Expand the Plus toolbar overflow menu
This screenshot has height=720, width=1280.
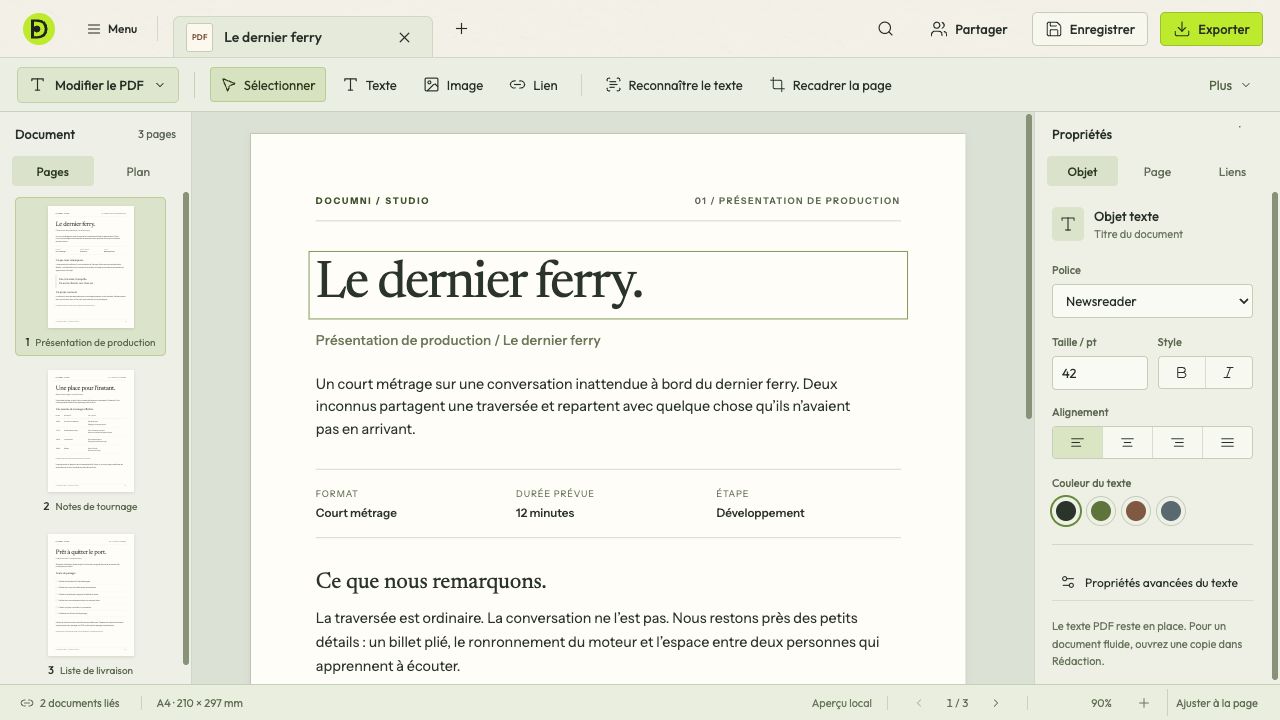click(1229, 85)
